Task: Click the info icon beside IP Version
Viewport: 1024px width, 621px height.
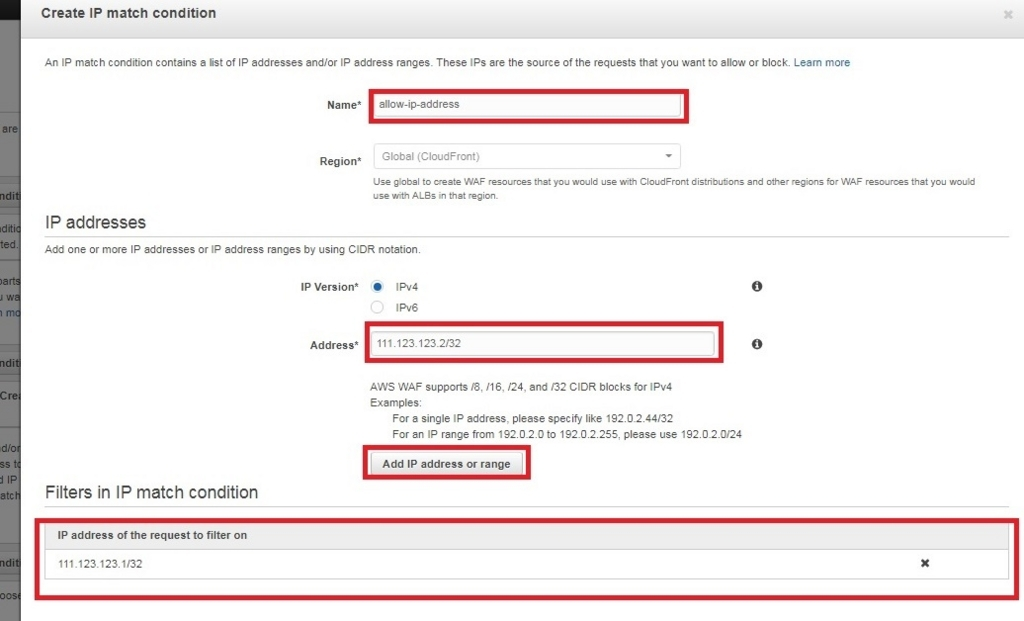Action: (757, 286)
